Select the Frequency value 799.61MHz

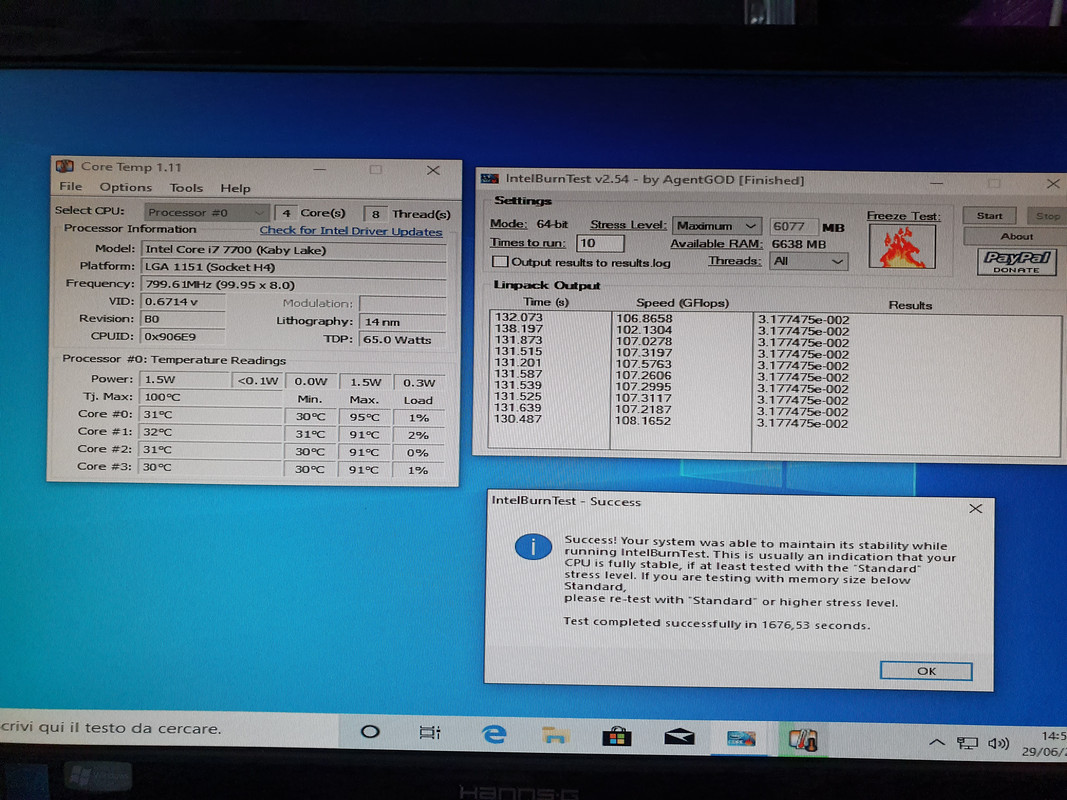294,284
